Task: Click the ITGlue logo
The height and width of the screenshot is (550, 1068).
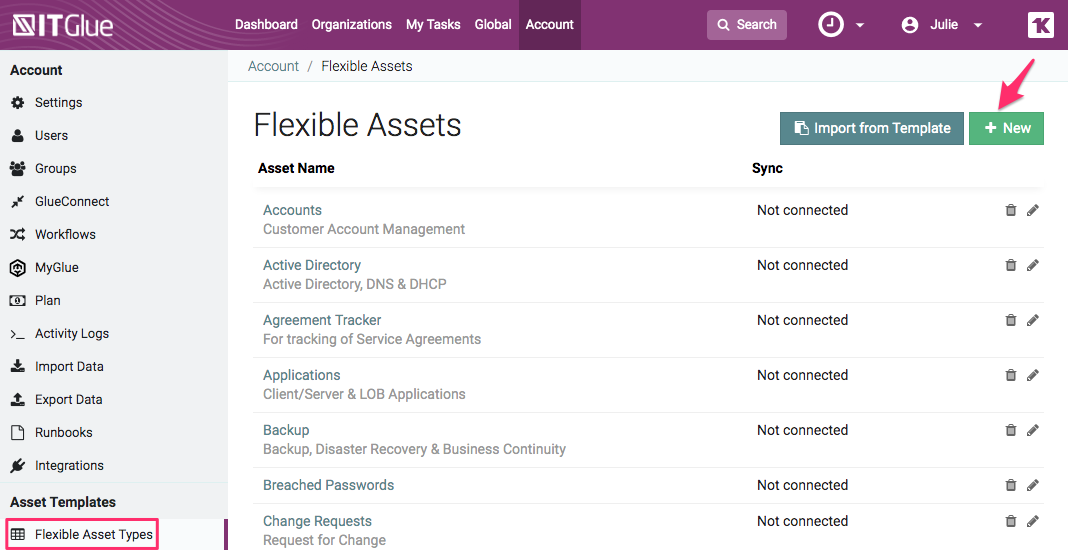Action: 62,25
